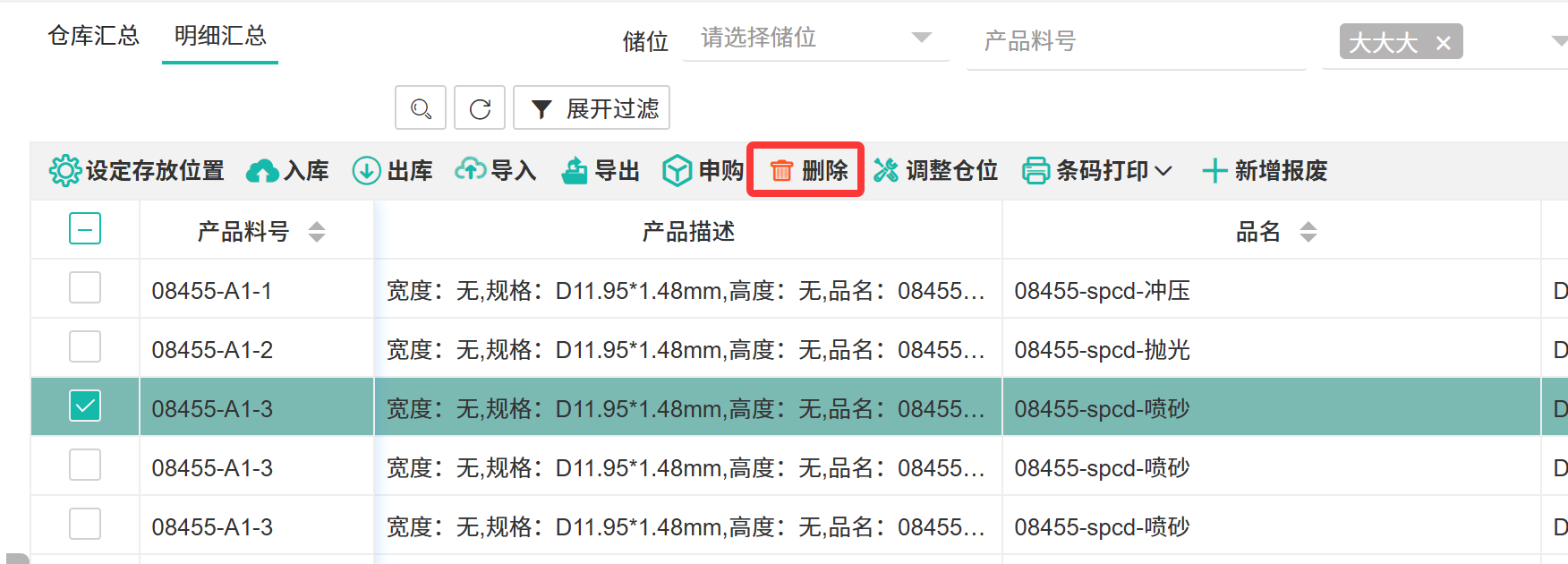Click the 新增报废 button
The height and width of the screenshot is (564, 1568).
pos(1264,170)
